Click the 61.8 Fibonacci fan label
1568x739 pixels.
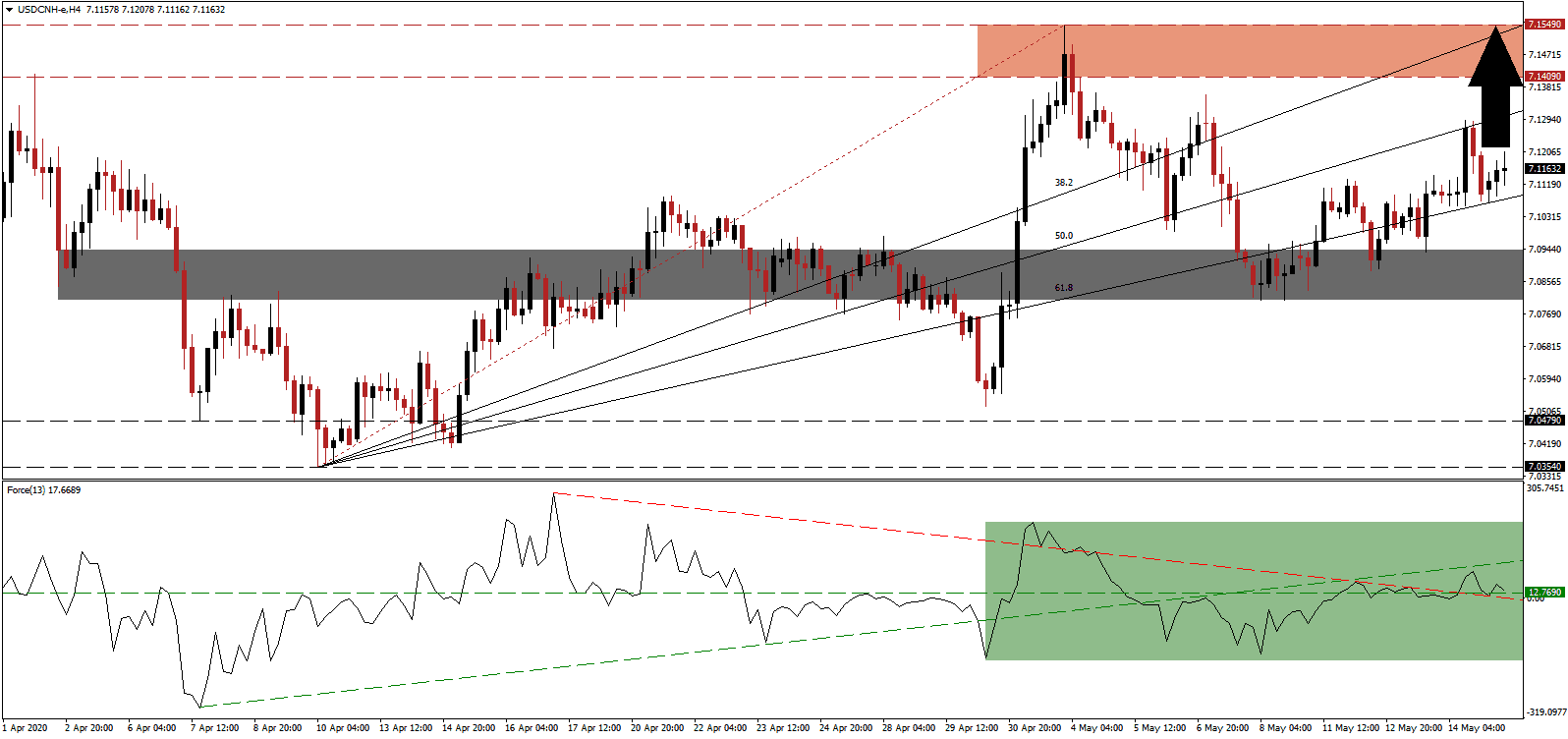tap(1064, 288)
